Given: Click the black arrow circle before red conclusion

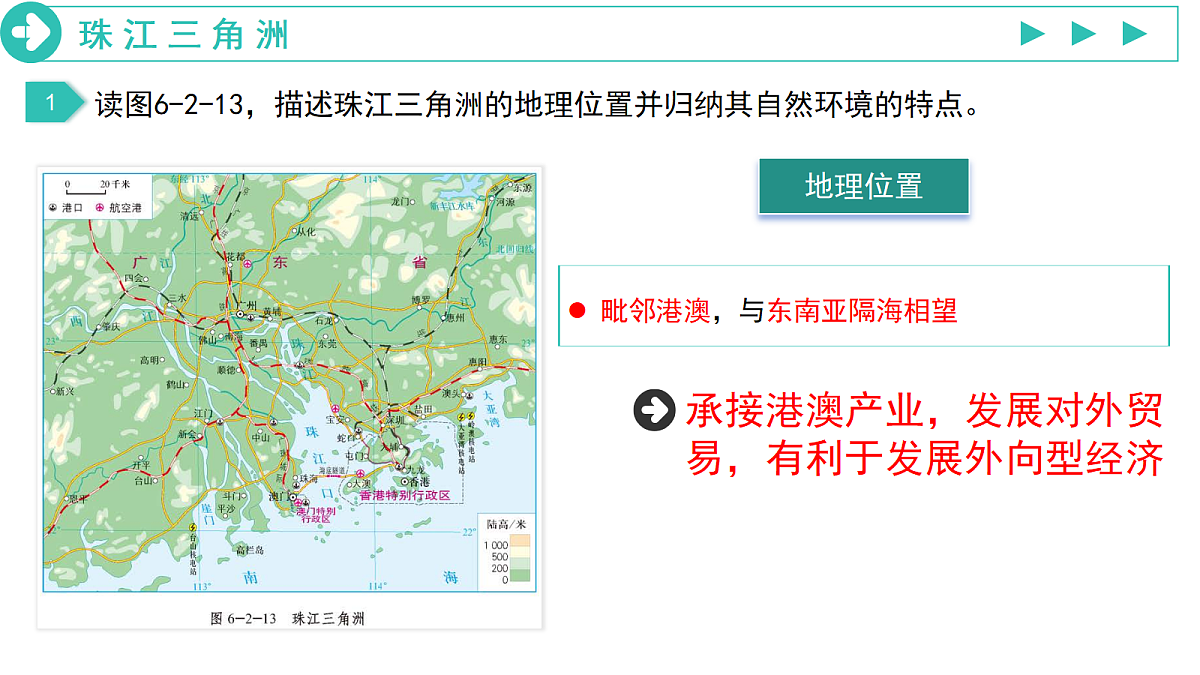Looking at the screenshot, I should click(654, 410).
